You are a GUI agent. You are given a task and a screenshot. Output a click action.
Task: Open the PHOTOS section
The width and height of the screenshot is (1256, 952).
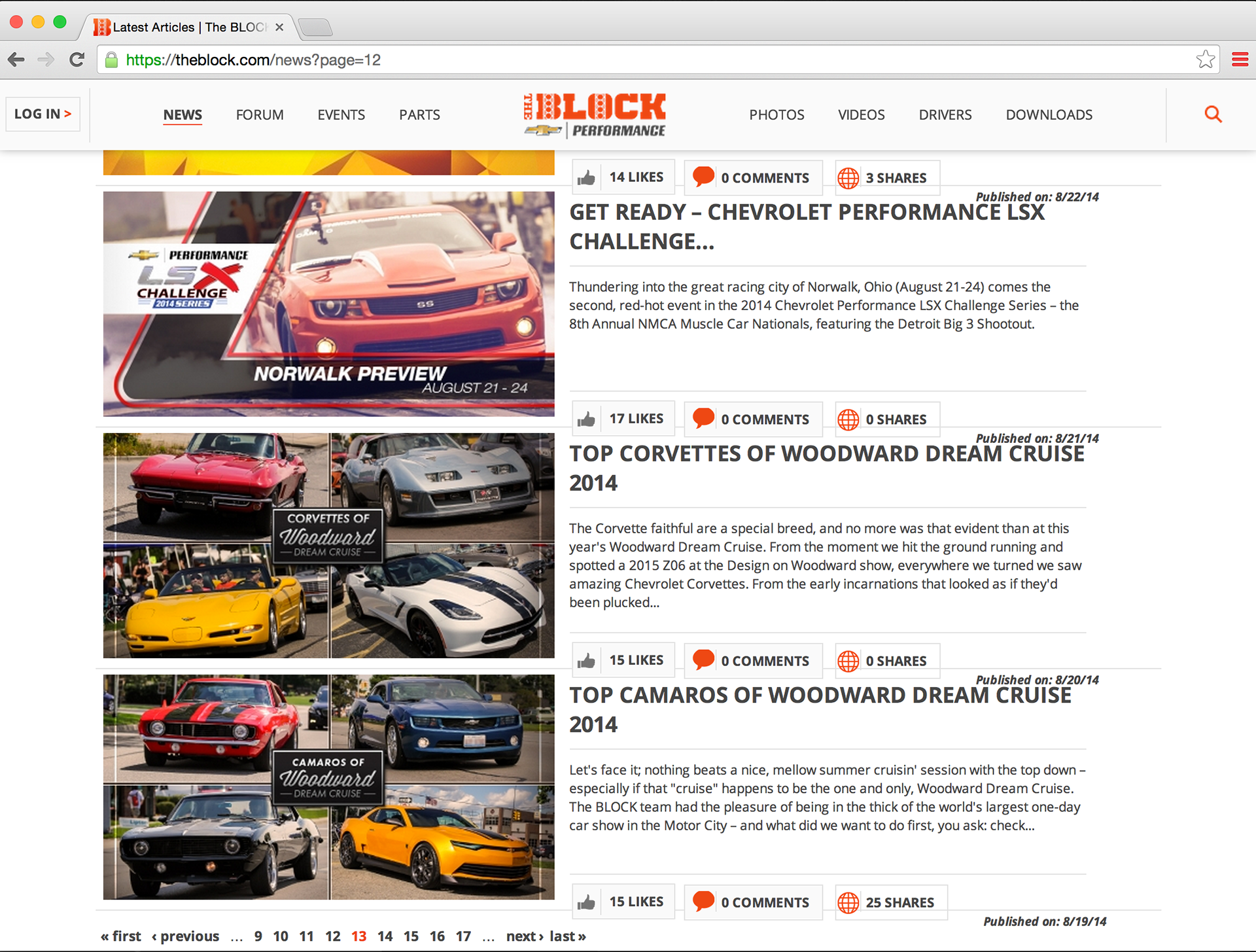pos(776,115)
